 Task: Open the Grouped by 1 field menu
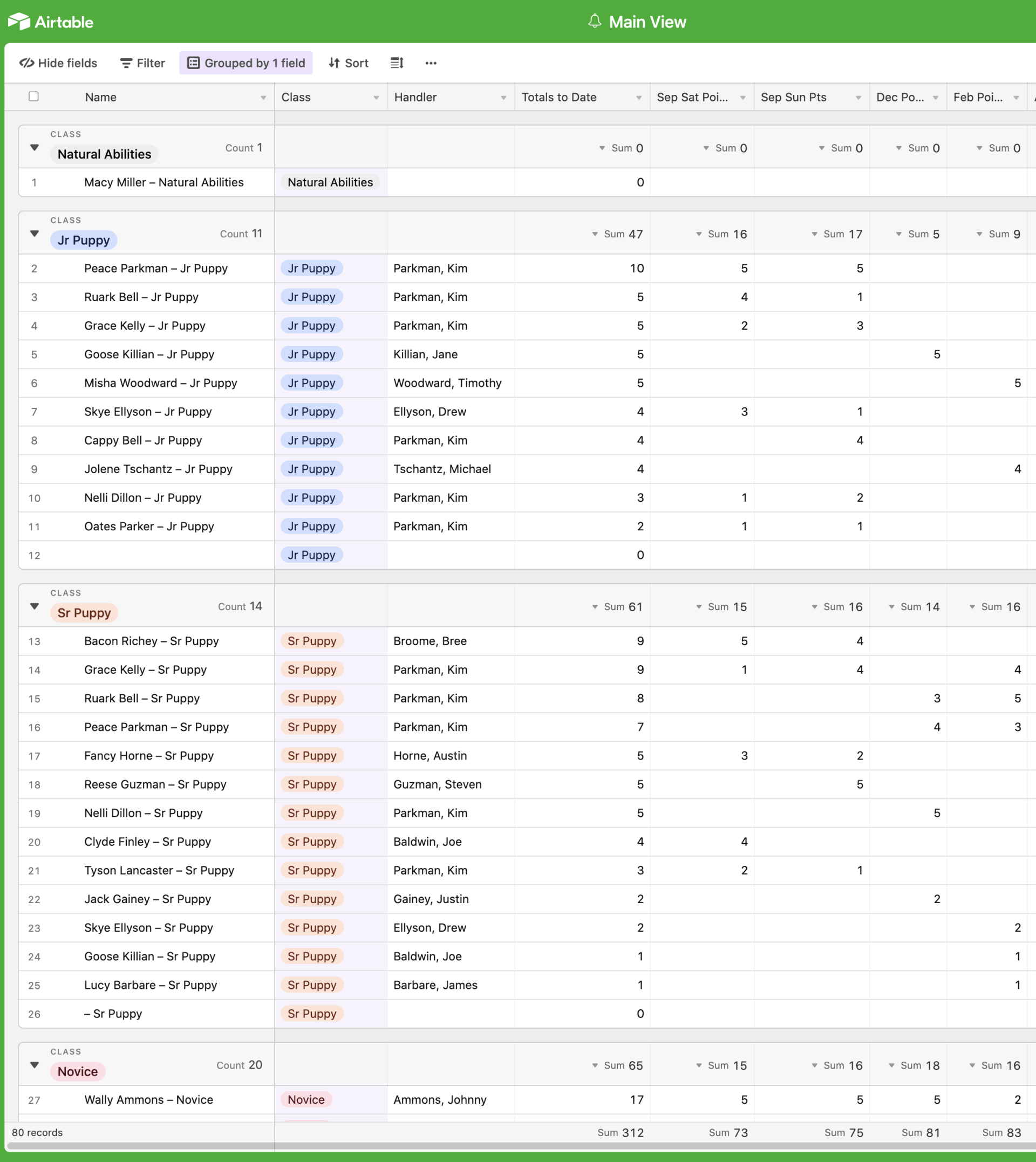pyautogui.click(x=246, y=63)
